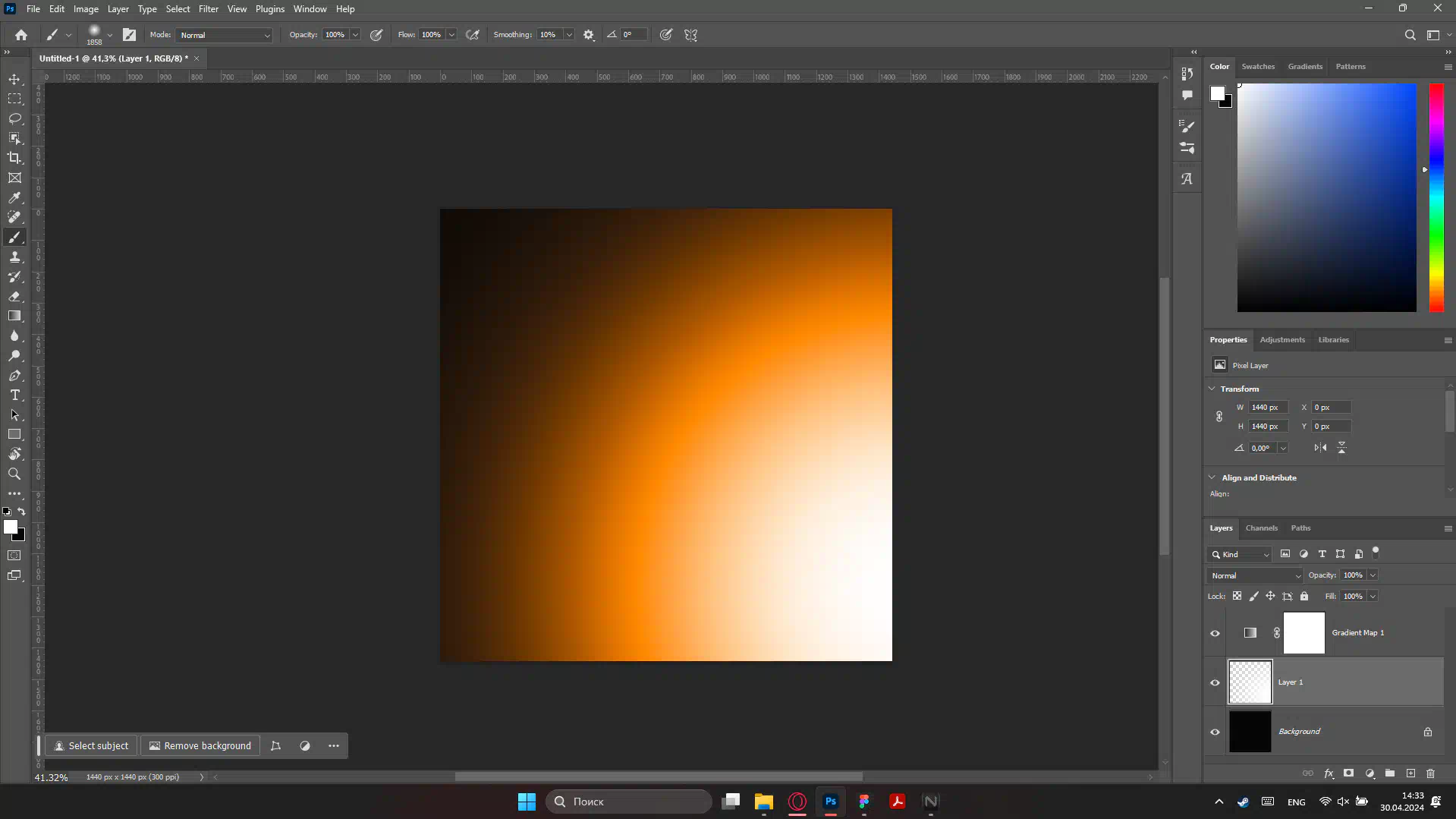
Task: Select the Horizontal Type tool
Action: [x=14, y=395]
